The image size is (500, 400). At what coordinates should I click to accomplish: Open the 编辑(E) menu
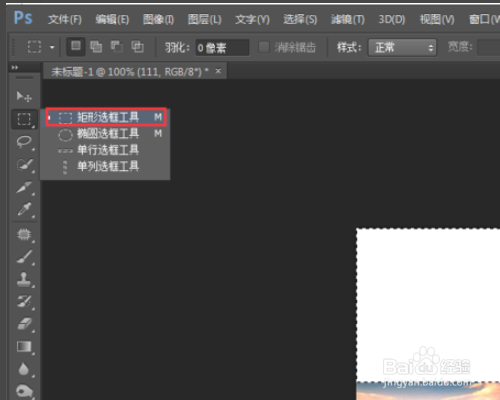click(x=112, y=20)
